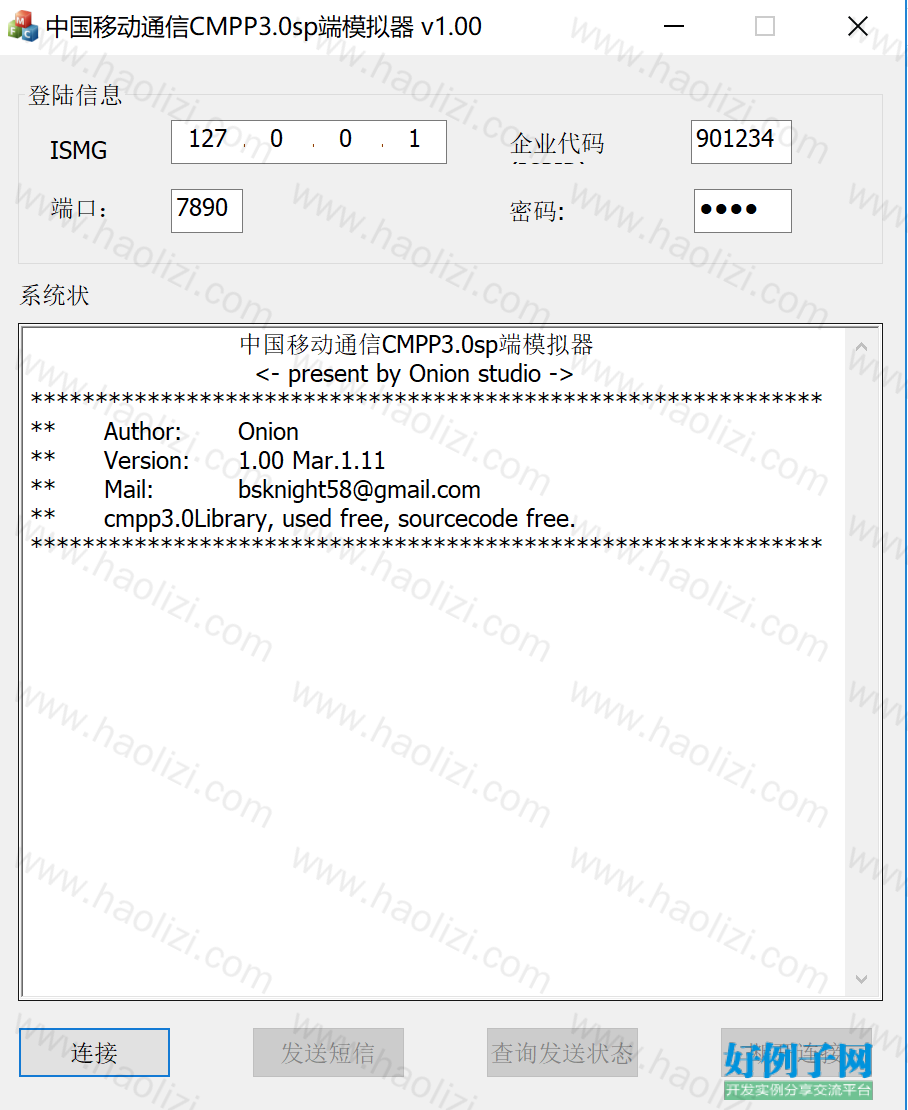Click the 企业代码 field 901234
Viewport: 908px width, 1110px height.
pos(741,142)
